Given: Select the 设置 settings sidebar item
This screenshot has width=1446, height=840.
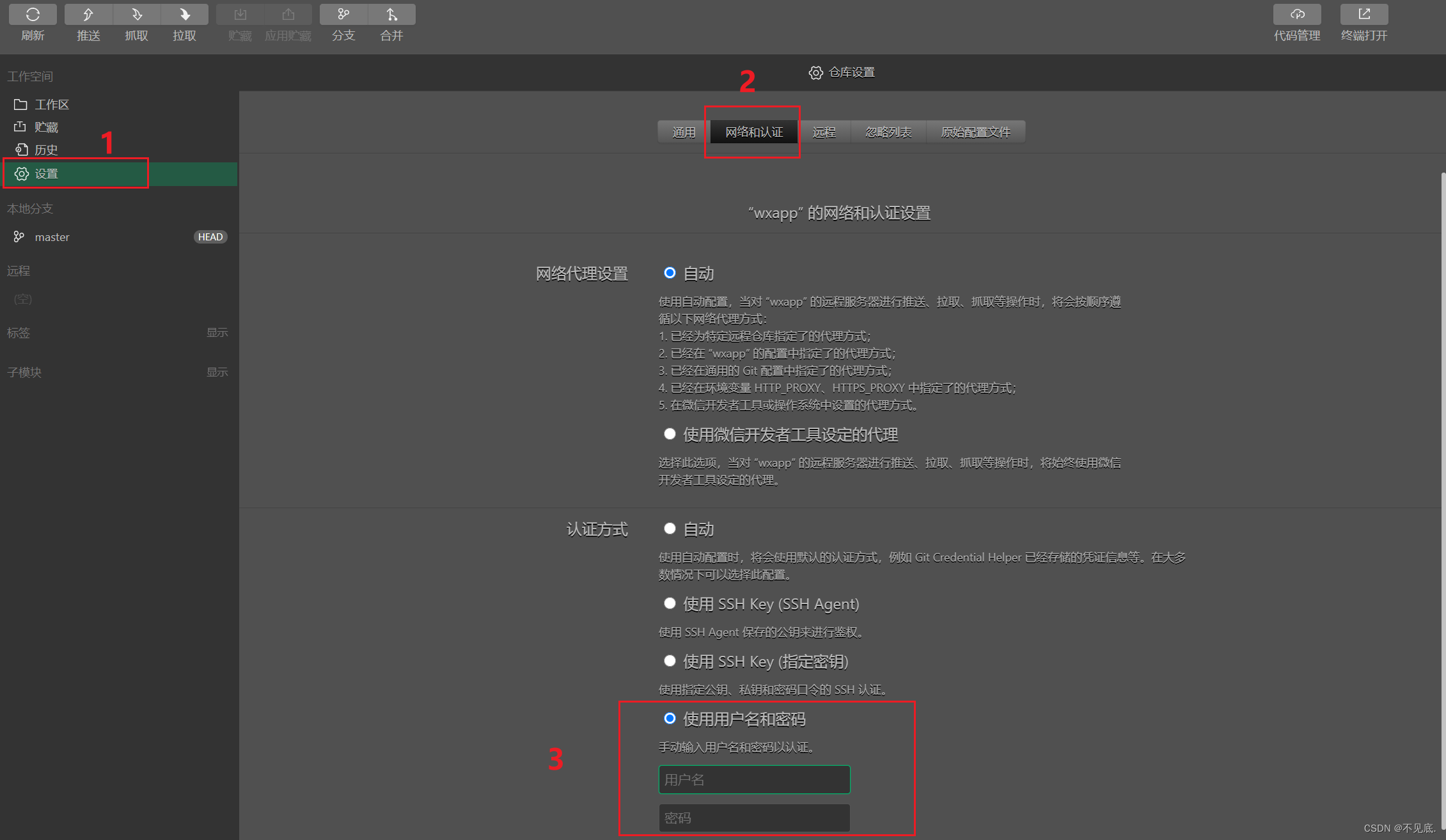Looking at the screenshot, I should point(119,174).
